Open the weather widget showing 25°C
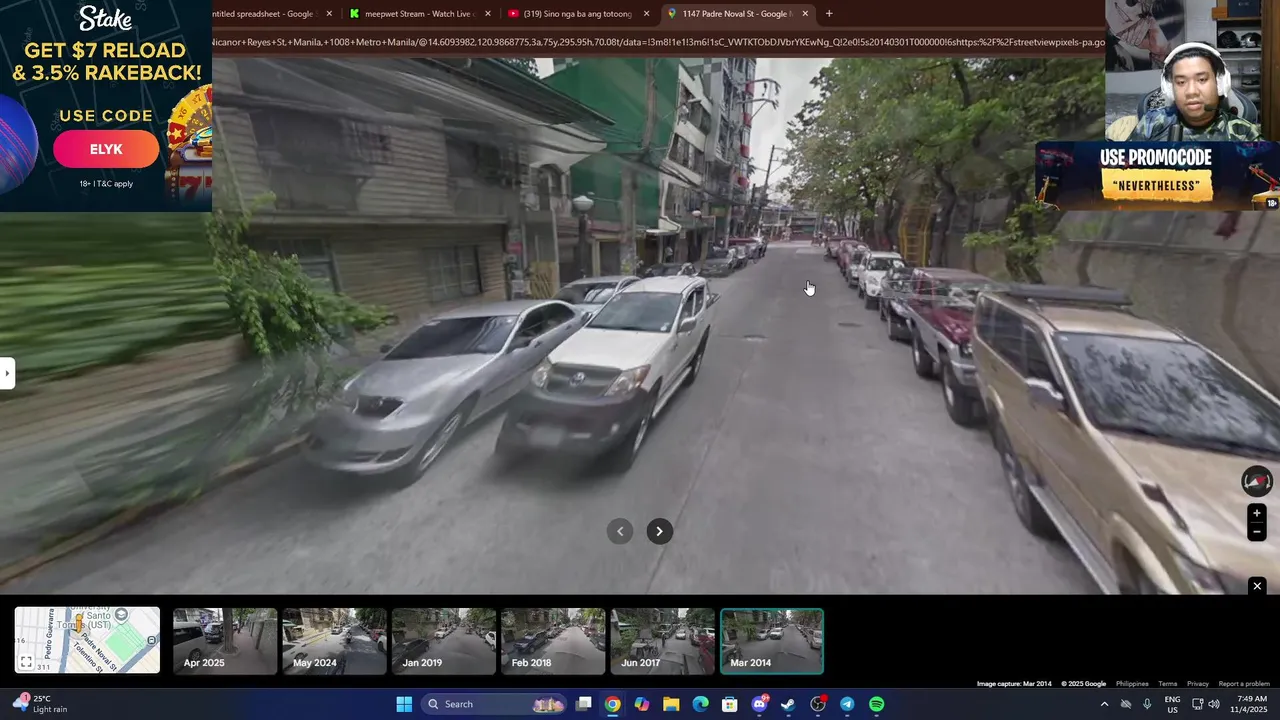 (x=40, y=704)
